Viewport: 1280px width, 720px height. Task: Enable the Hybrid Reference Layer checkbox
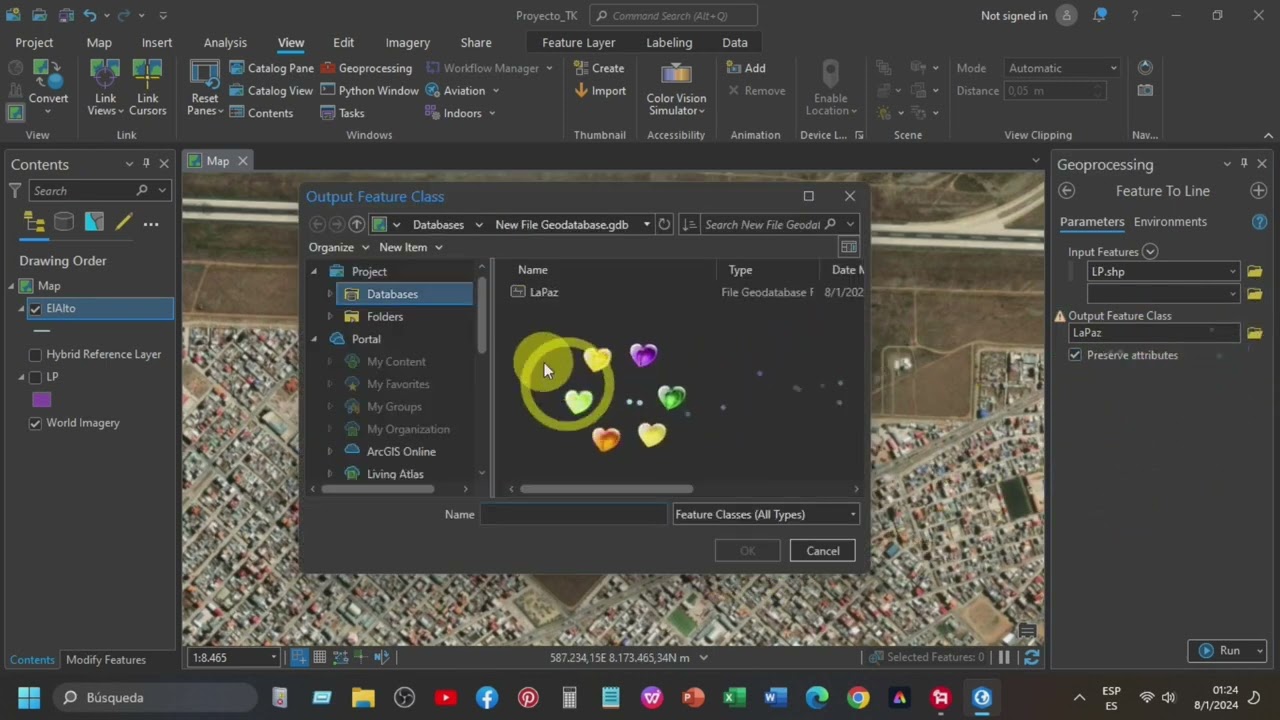coord(36,355)
